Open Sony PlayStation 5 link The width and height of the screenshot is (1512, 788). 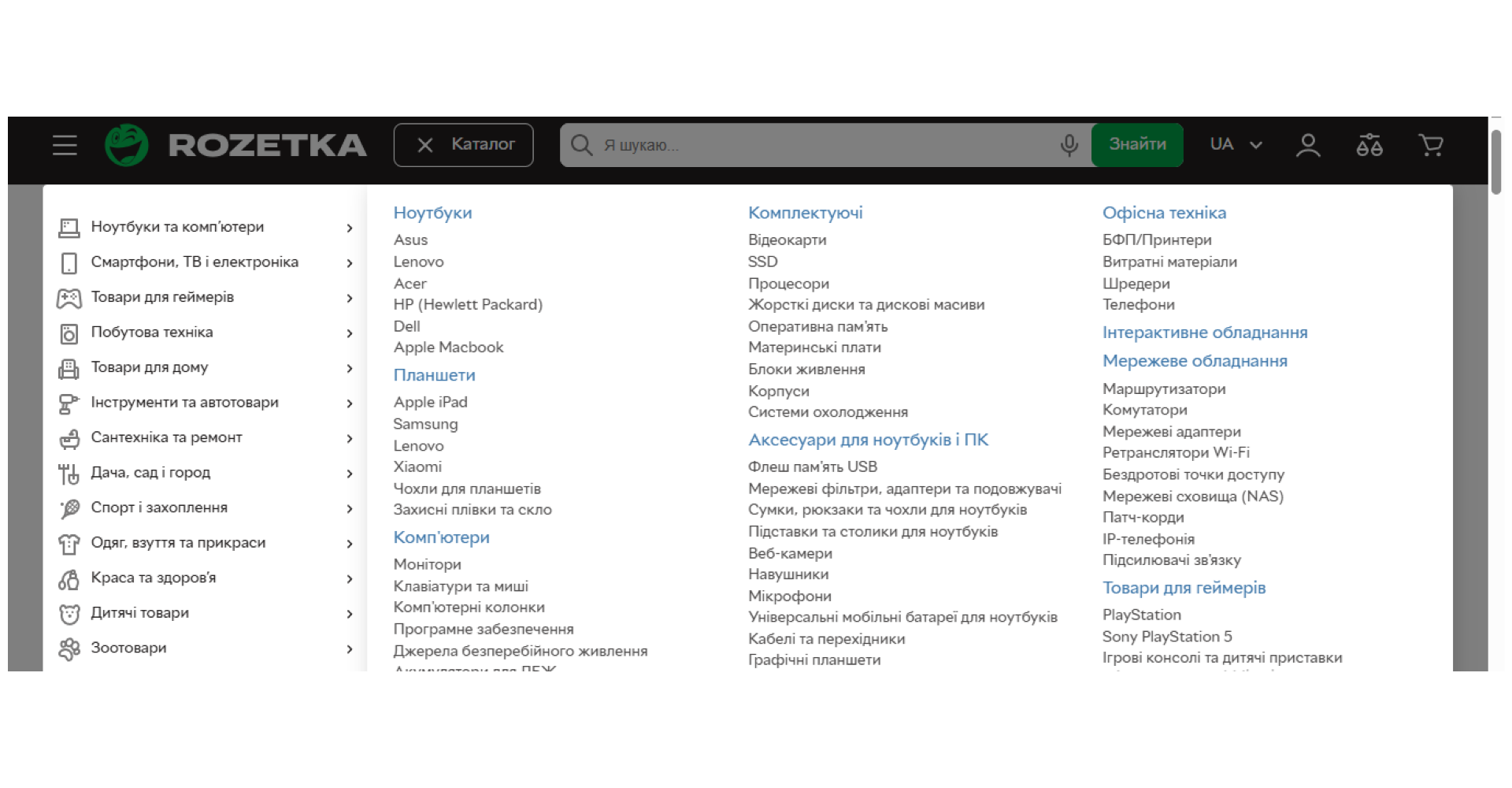pyautogui.click(x=1167, y=637)
